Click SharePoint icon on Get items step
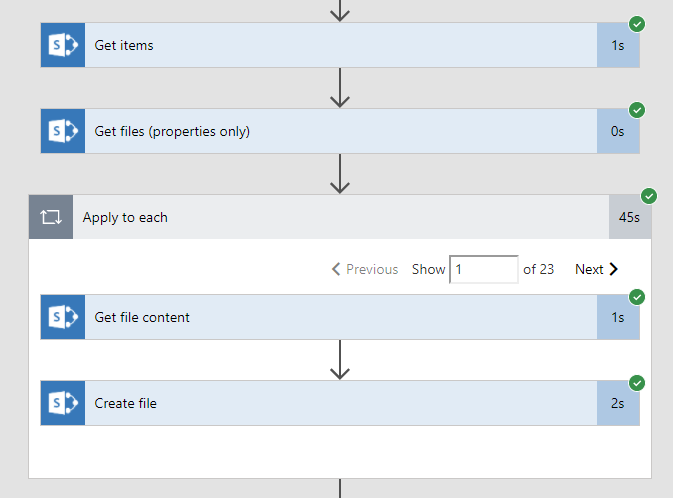673x498 pixels. 62,45
